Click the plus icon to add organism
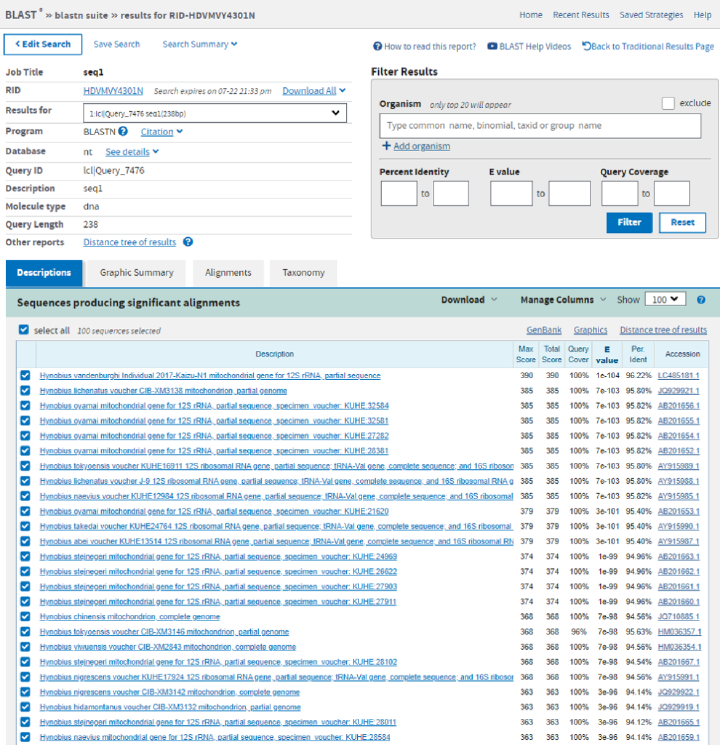The image size is (720, 745). [386, 146]
